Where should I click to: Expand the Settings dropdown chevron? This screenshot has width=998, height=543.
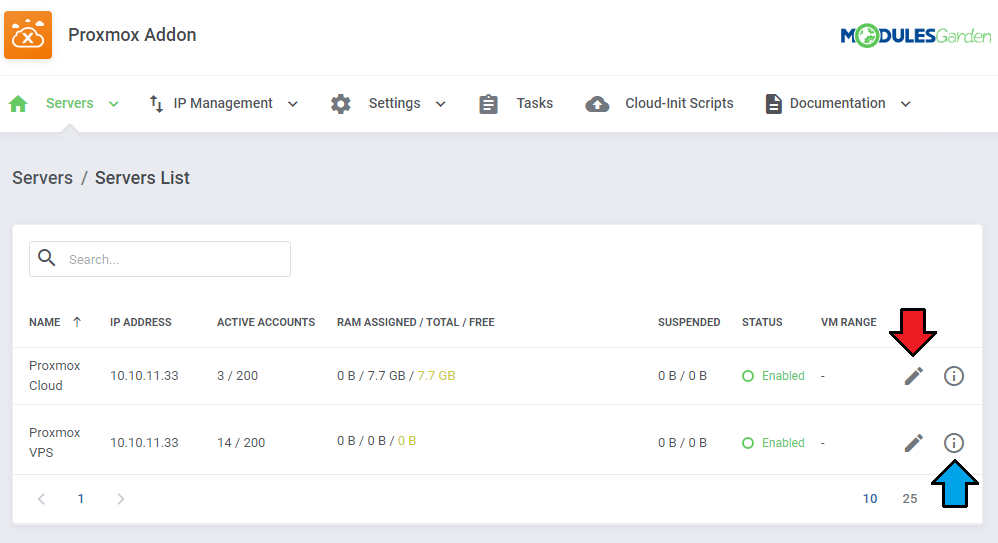pos(440,104)
